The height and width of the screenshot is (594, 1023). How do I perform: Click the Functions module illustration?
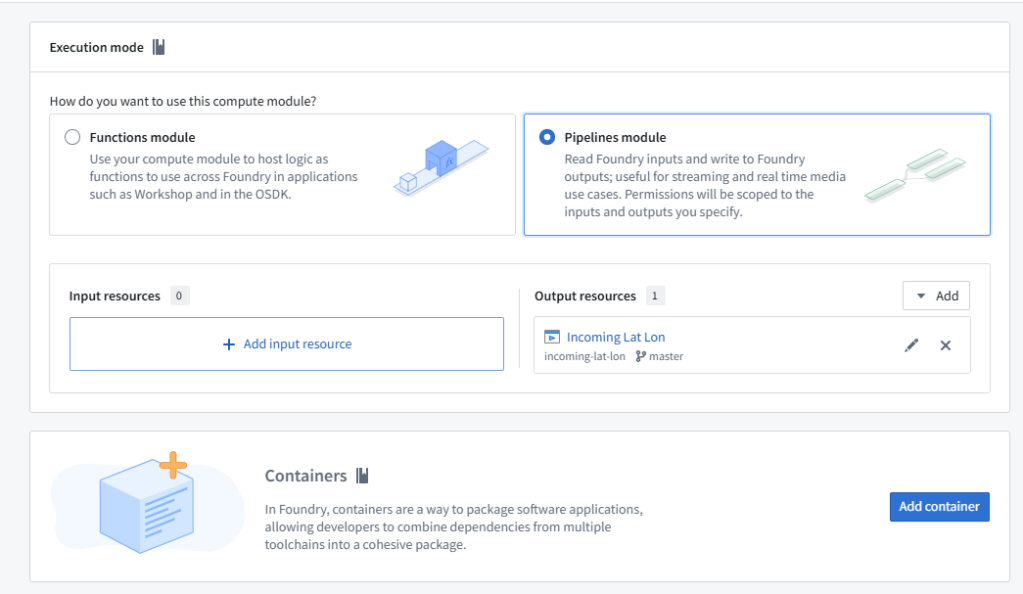coord(439,166)
